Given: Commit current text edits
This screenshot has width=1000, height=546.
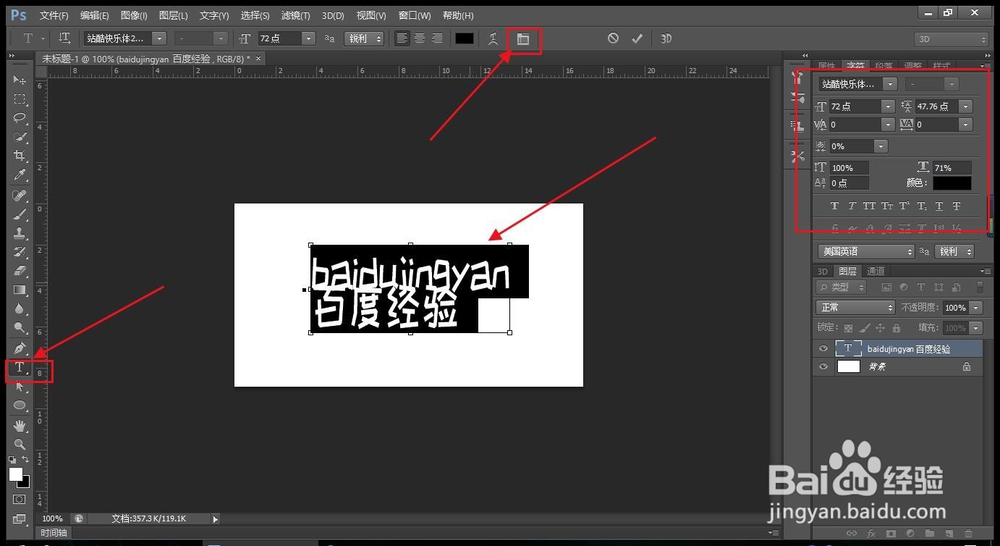Looking at the screenshot, I should (x=636, y=38).
